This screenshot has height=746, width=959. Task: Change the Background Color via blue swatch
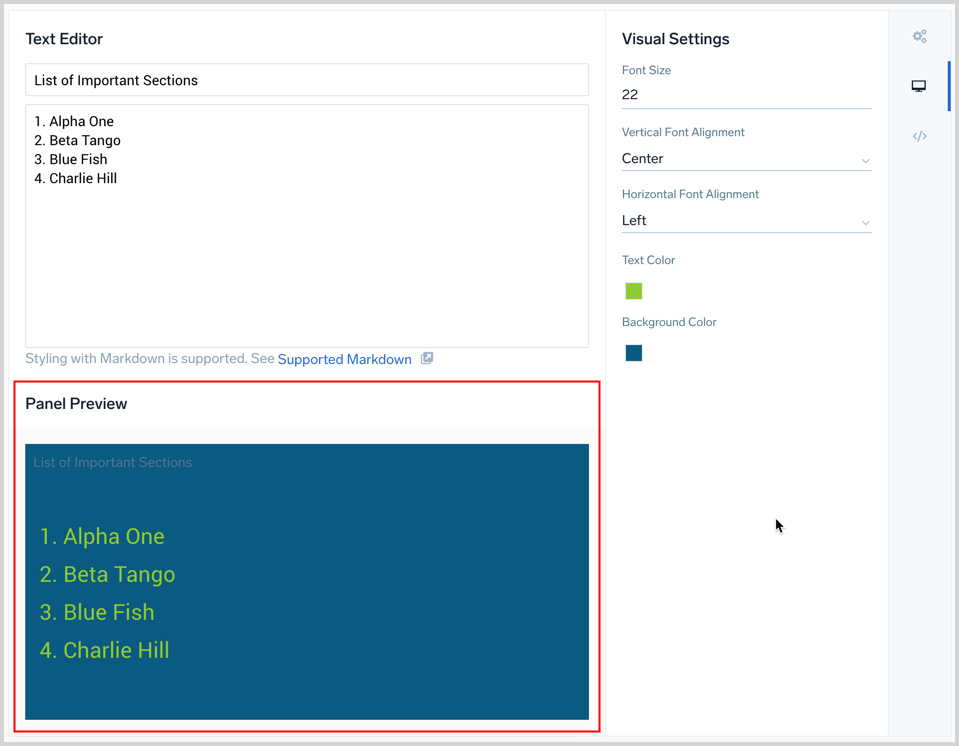point(633,352)
